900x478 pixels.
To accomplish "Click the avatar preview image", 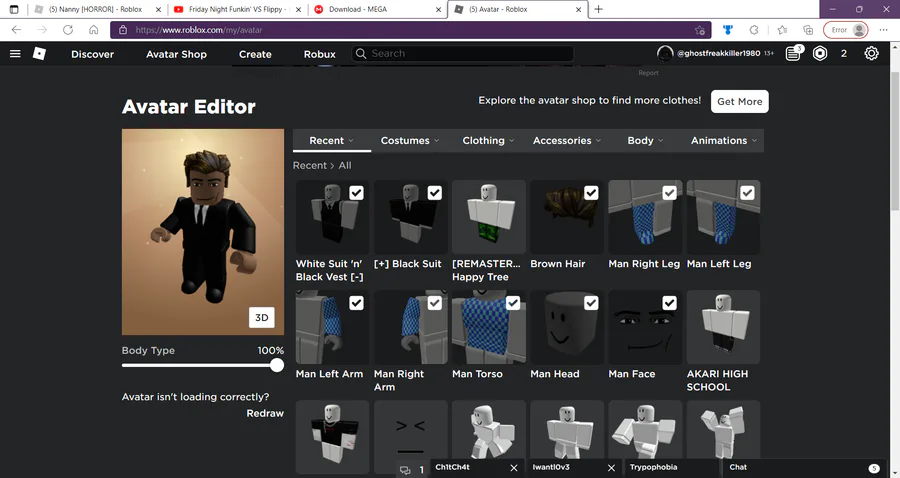I will (x=203, y=232).
